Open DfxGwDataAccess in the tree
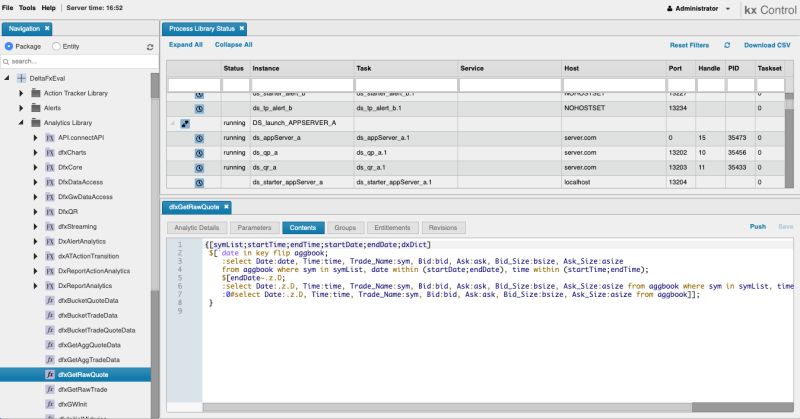The width and height of the screenshot is (800, 419). [x=85, y=197]
